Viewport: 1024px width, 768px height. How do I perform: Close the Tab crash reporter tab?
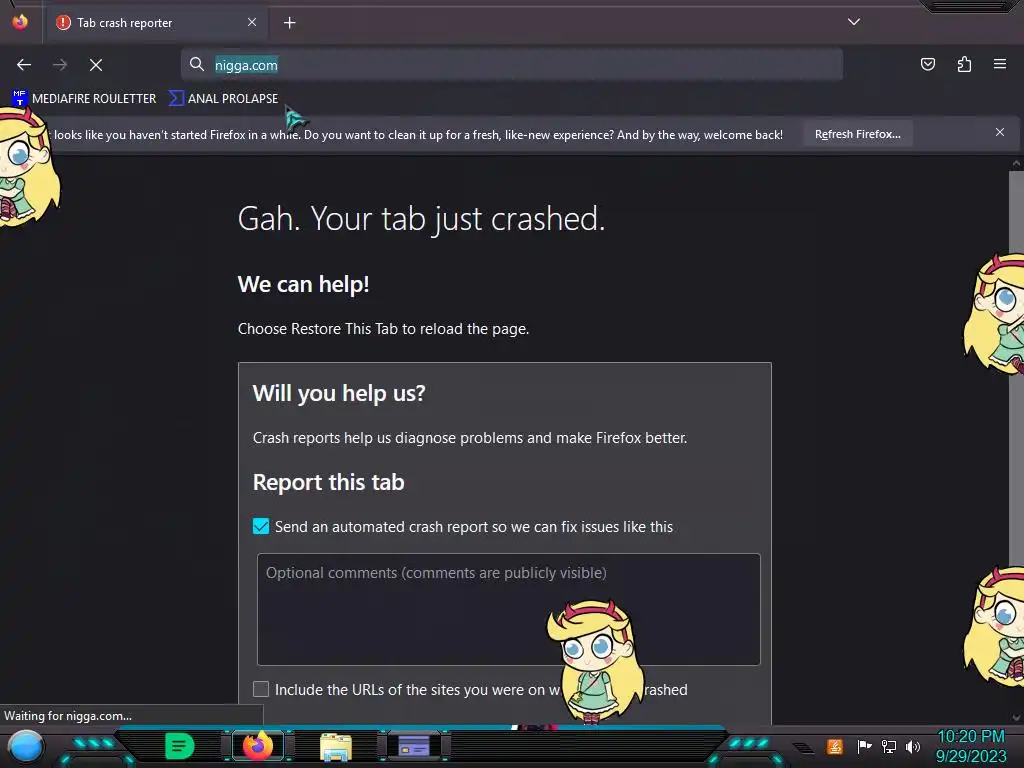(x=252, y=22)
